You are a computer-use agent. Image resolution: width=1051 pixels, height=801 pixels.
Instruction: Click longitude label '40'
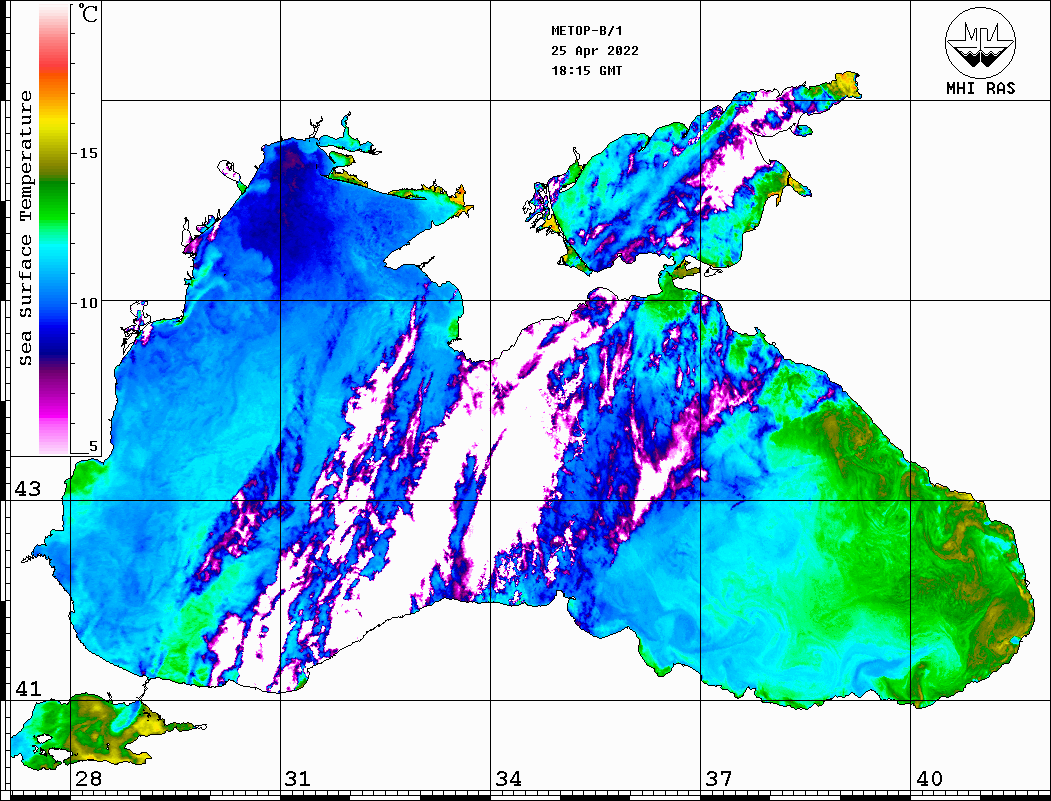click(x=929, y=779)
